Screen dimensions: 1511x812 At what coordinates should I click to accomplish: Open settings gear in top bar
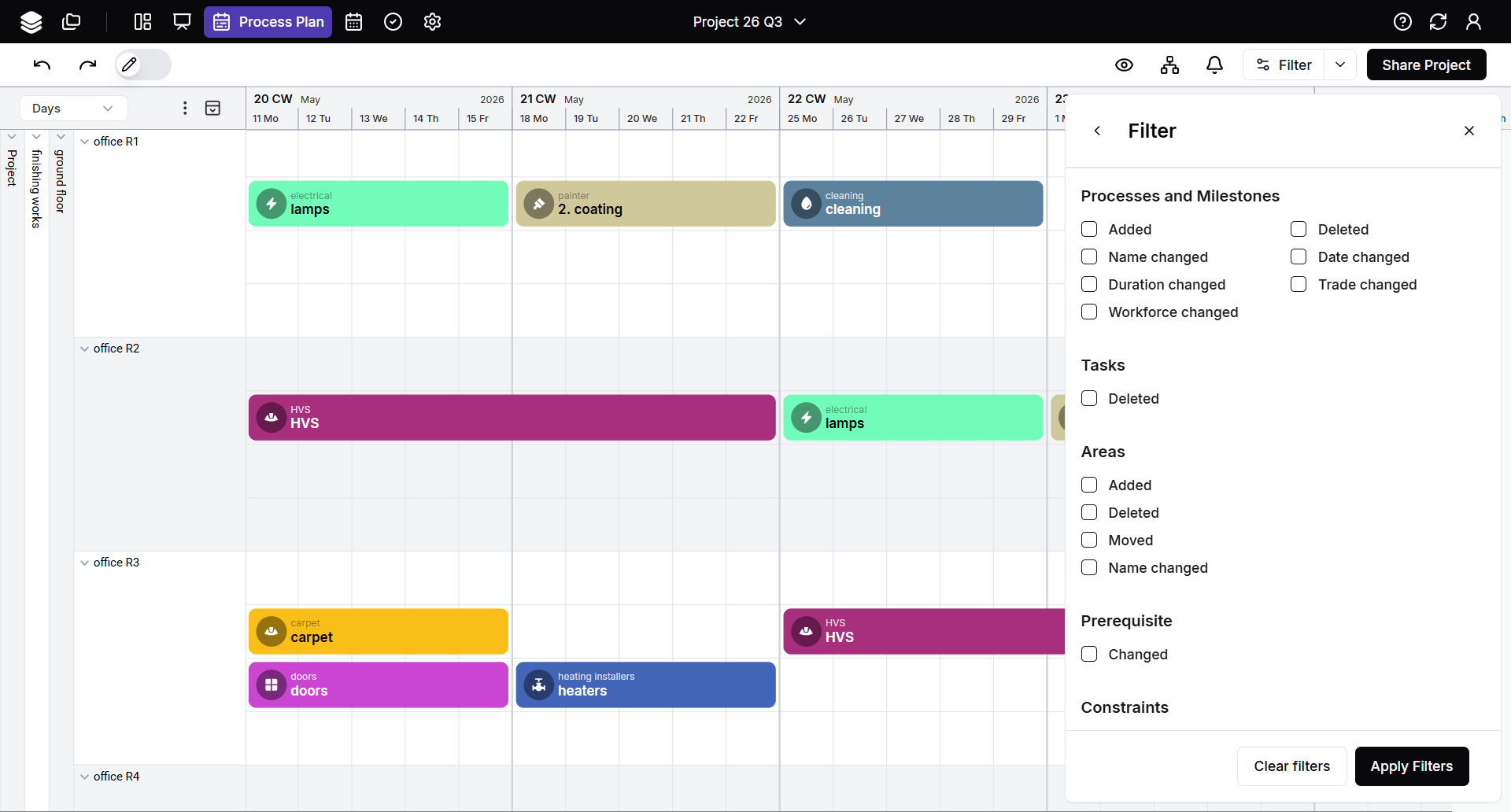[432, 22]
